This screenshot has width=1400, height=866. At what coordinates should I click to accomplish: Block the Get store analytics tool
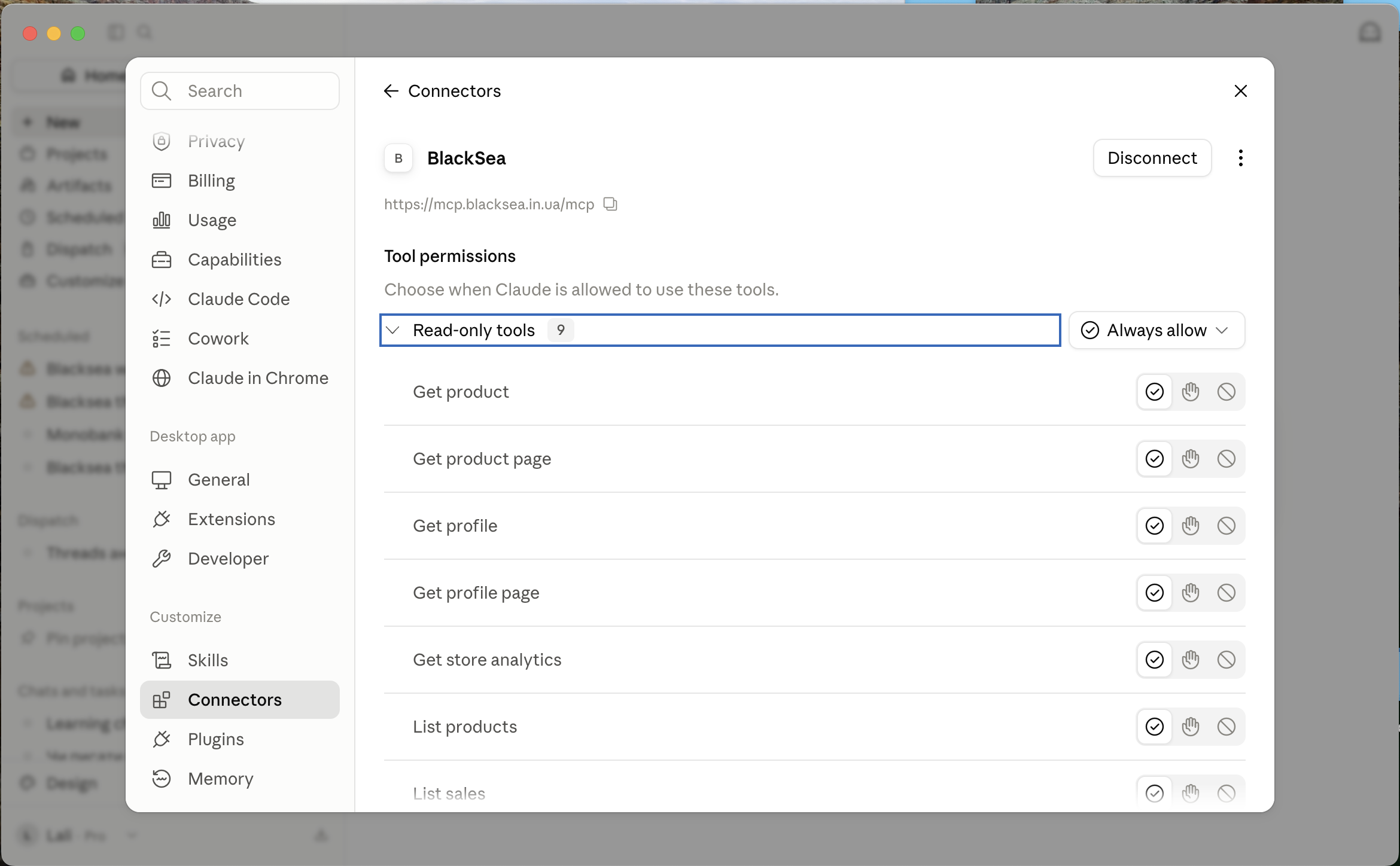coord(1226,660)
